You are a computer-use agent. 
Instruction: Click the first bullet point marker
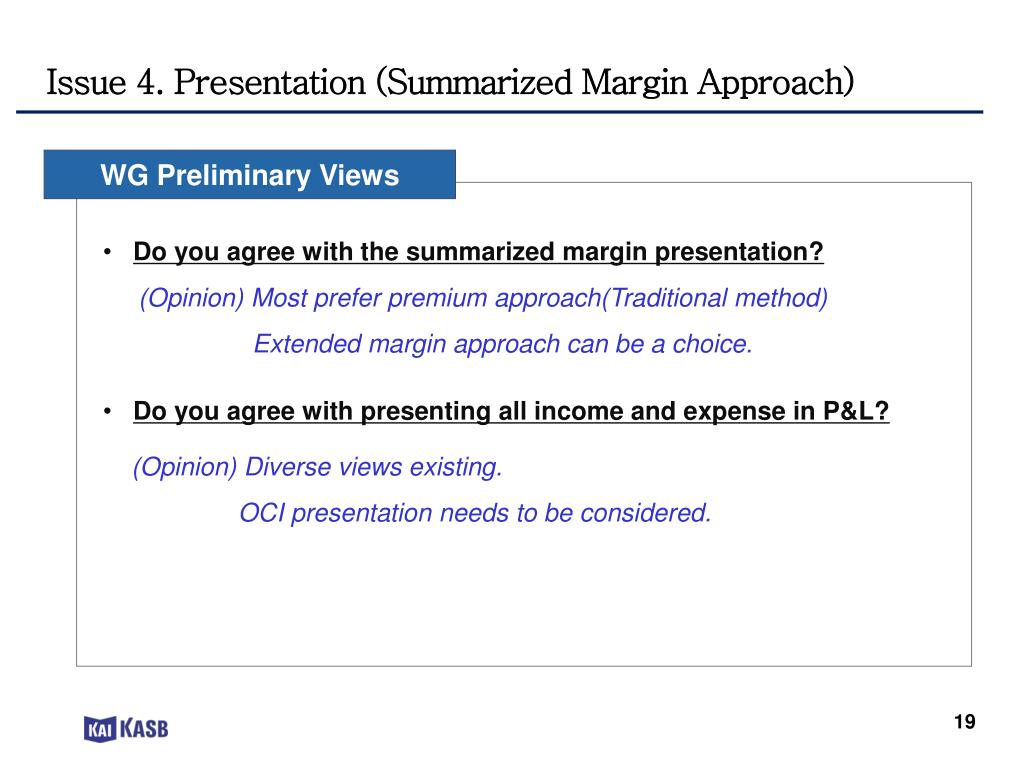(x=107, y=252)
